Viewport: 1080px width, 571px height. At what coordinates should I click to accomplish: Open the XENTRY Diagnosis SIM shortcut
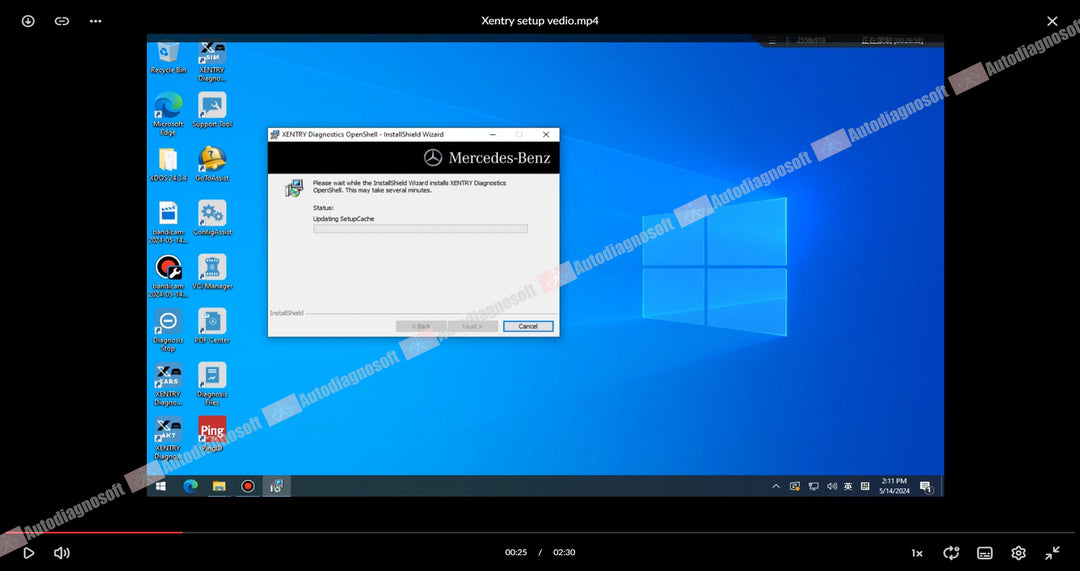[212, 61]
